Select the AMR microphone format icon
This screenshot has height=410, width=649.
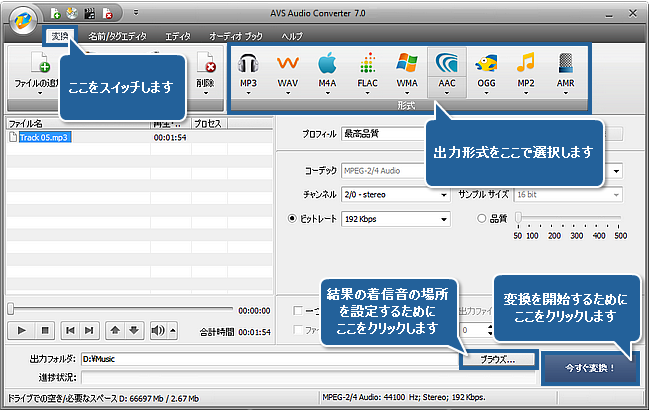(x=565, y=63)
